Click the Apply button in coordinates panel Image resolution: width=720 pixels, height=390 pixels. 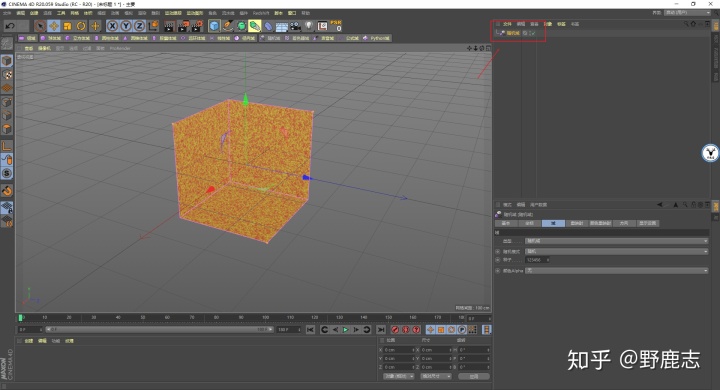pyautogui.click(x=473, y=376)
